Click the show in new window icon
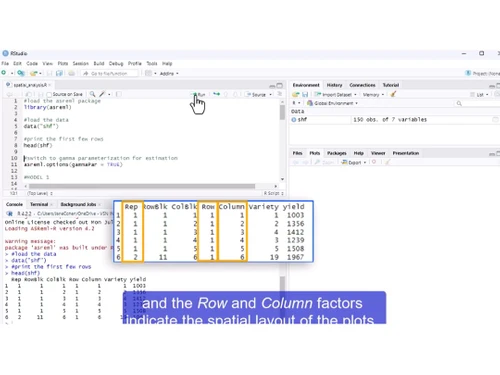 29,94
